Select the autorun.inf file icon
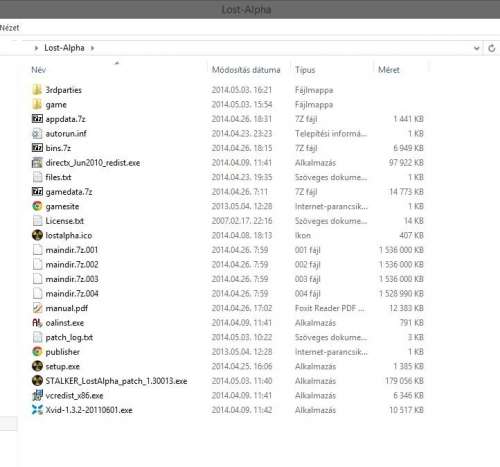The width and height of the screenshot is (500, 467). point(37,133)
